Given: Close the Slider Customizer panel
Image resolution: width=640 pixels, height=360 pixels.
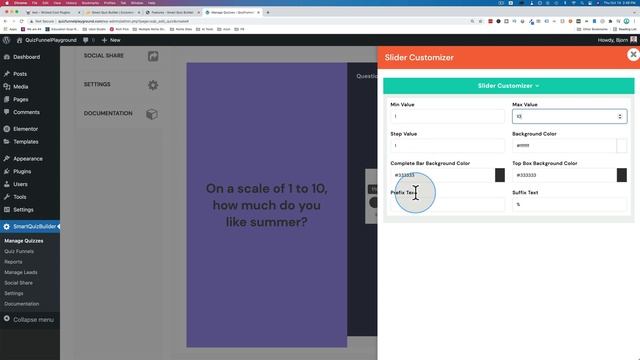Looking at the screenshot, I should pyautogui.click(x=633, y=54).
